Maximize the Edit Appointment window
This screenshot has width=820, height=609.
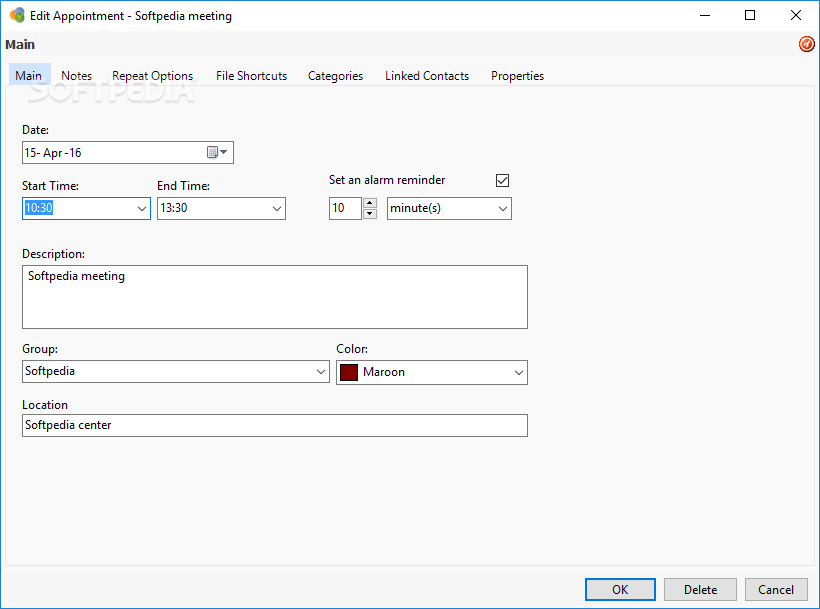(750, 15)
